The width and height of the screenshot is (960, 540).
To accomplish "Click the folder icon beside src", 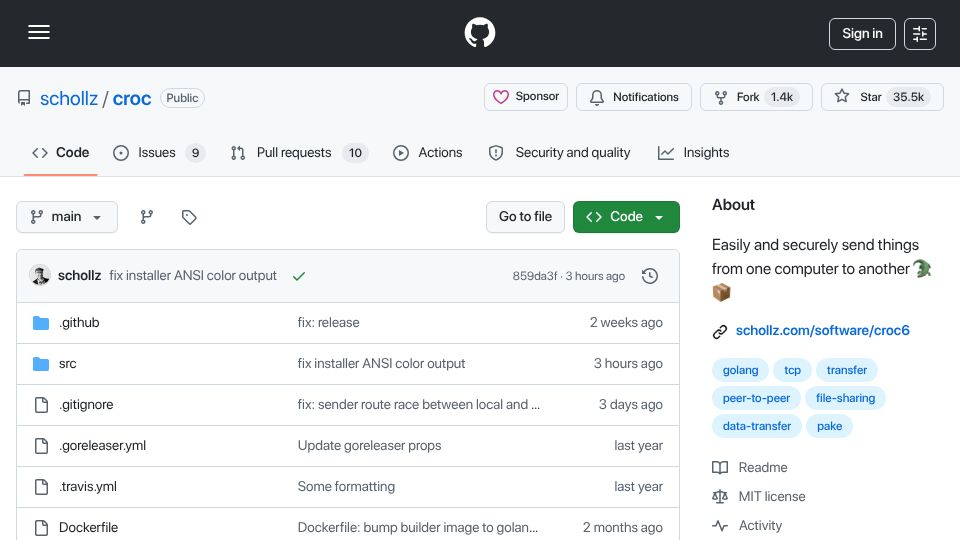I will pyautogui.click(x=41, y=364).
